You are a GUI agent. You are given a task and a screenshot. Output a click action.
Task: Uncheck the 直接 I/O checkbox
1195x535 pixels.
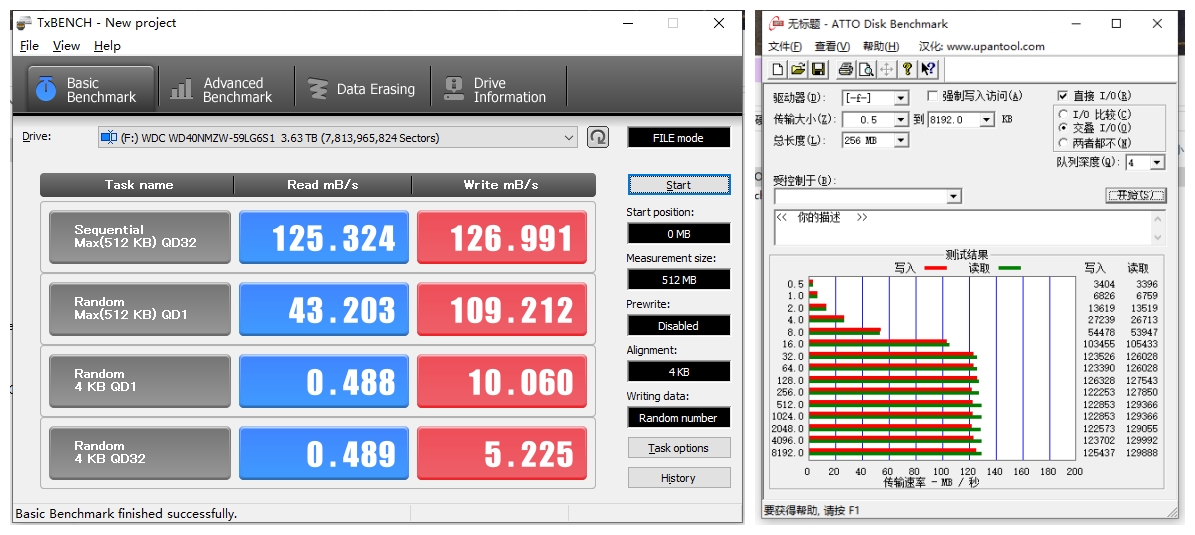[x=1063, y=96]
